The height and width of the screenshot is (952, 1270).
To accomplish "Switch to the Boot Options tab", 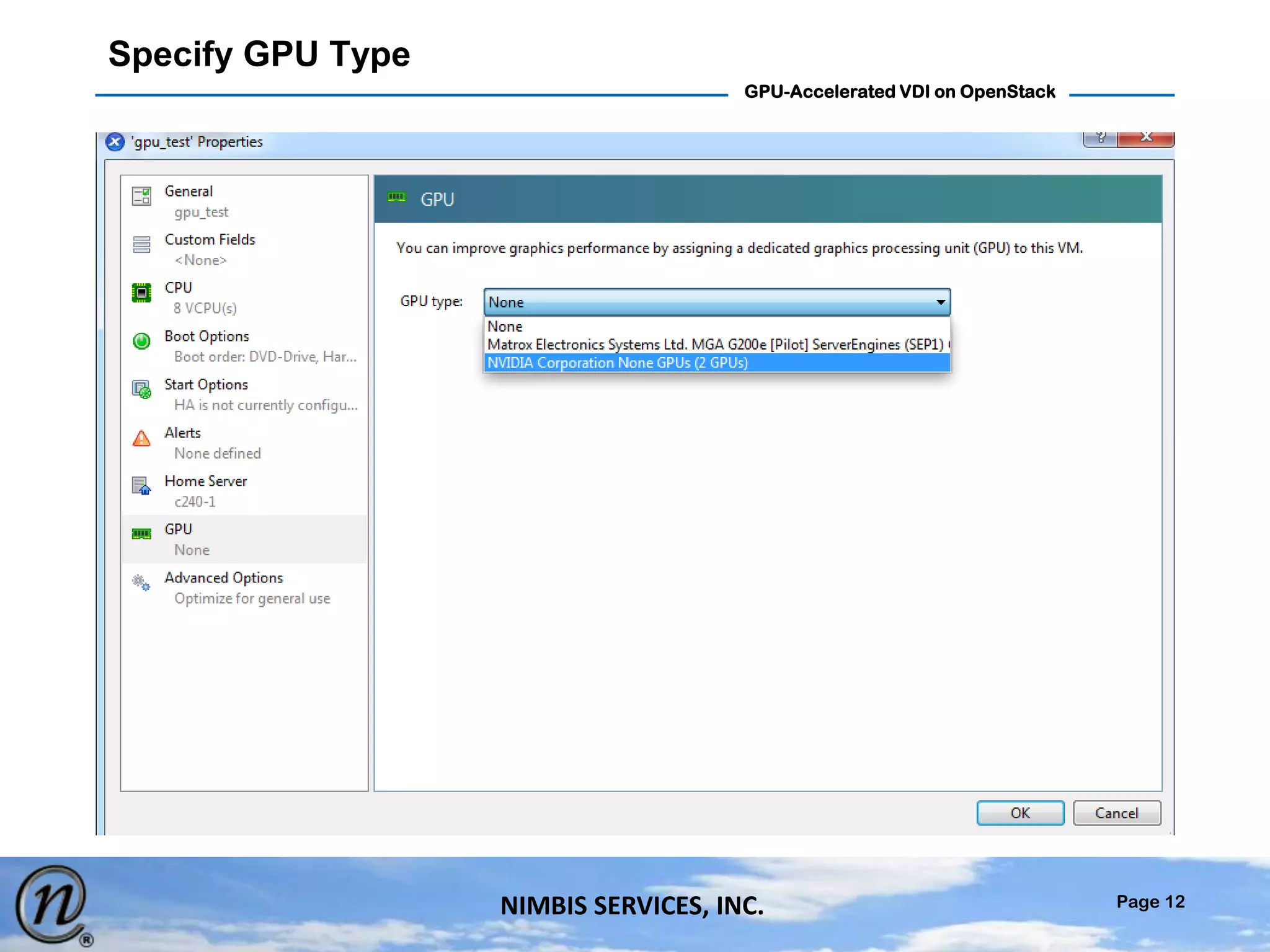I will 244,346.
